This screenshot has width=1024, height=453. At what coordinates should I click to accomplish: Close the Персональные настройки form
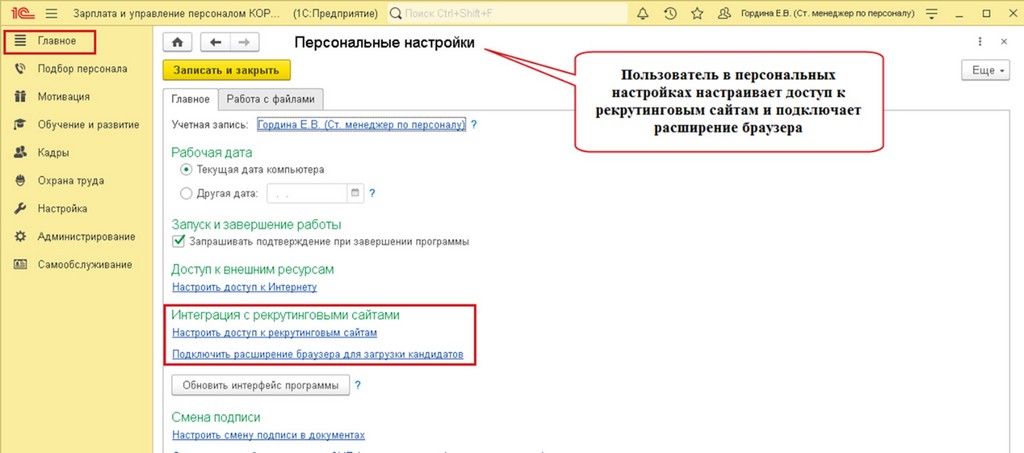point(1004,41)
